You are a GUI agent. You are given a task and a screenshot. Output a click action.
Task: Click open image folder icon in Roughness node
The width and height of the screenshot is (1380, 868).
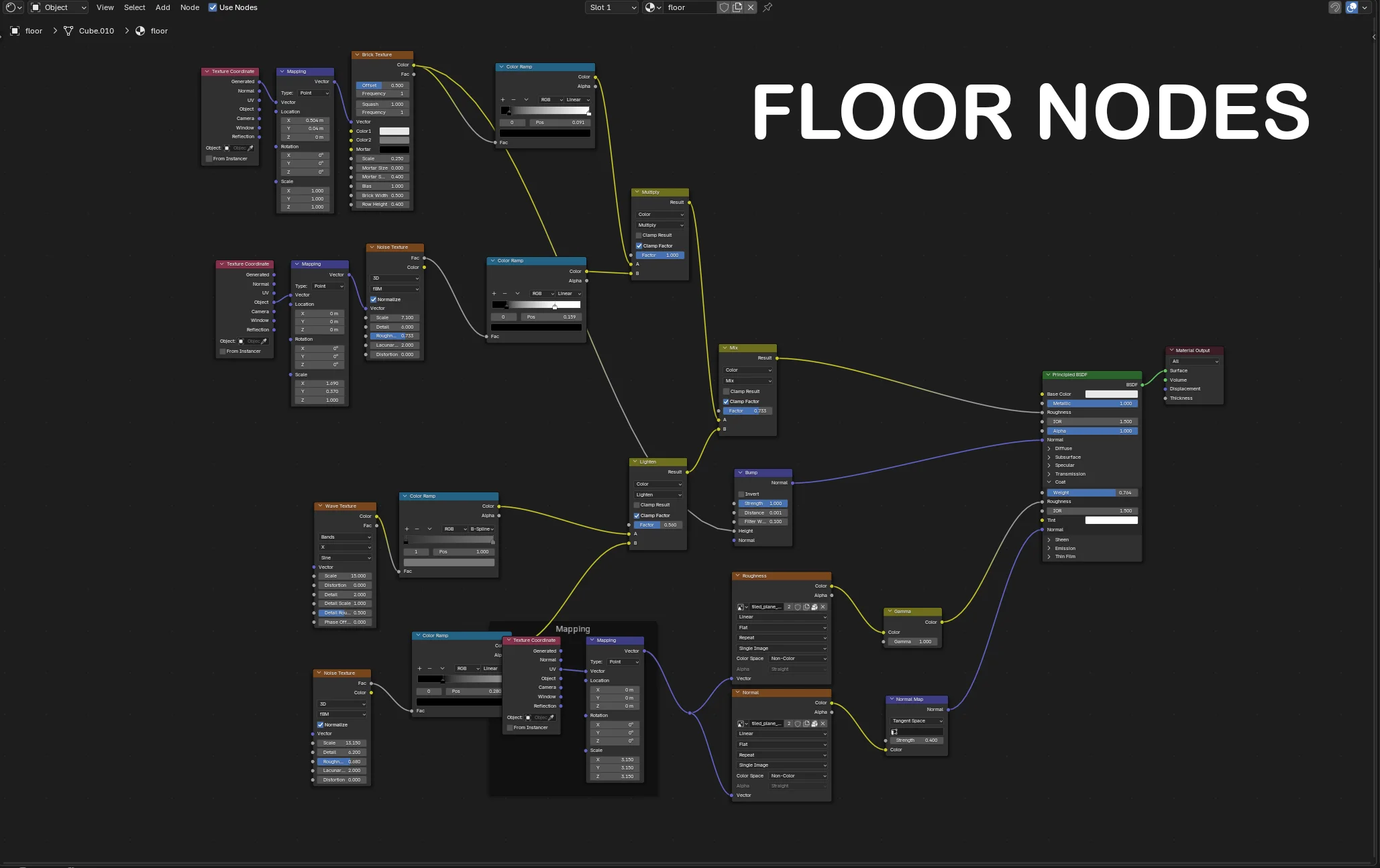click(x=814, y=606)
